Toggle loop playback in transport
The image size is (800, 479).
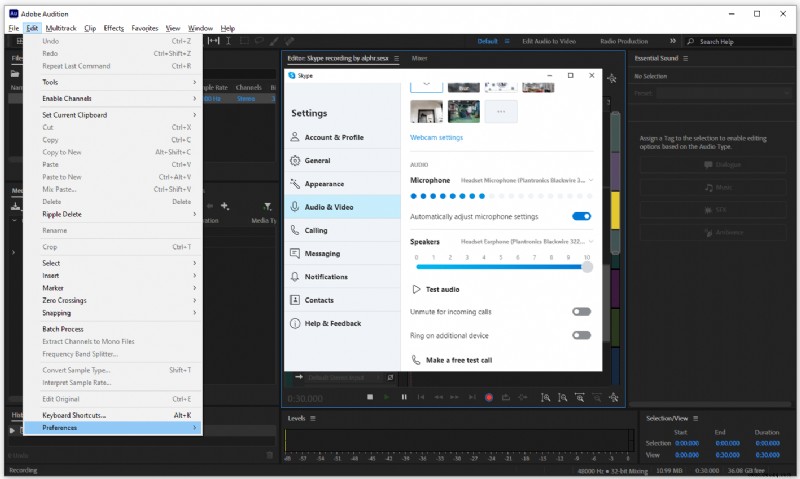click(x=506, y=397)
